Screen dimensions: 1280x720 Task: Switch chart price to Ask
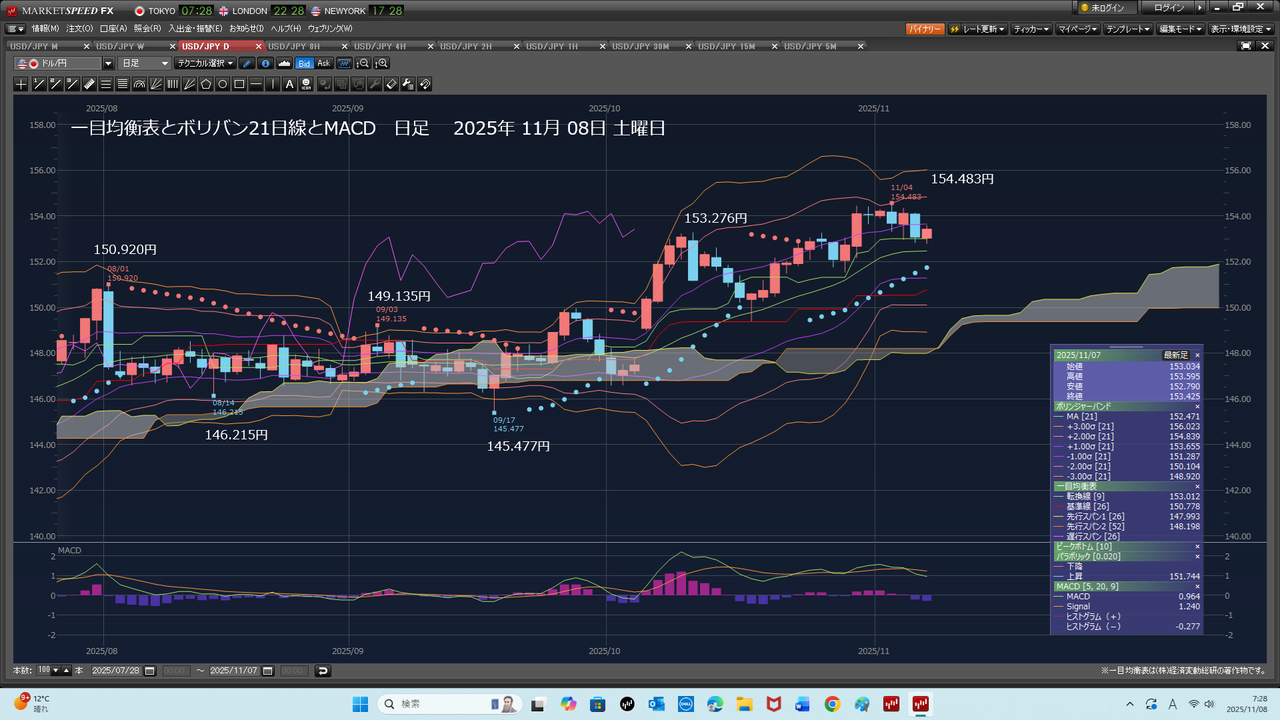(323, 63)
